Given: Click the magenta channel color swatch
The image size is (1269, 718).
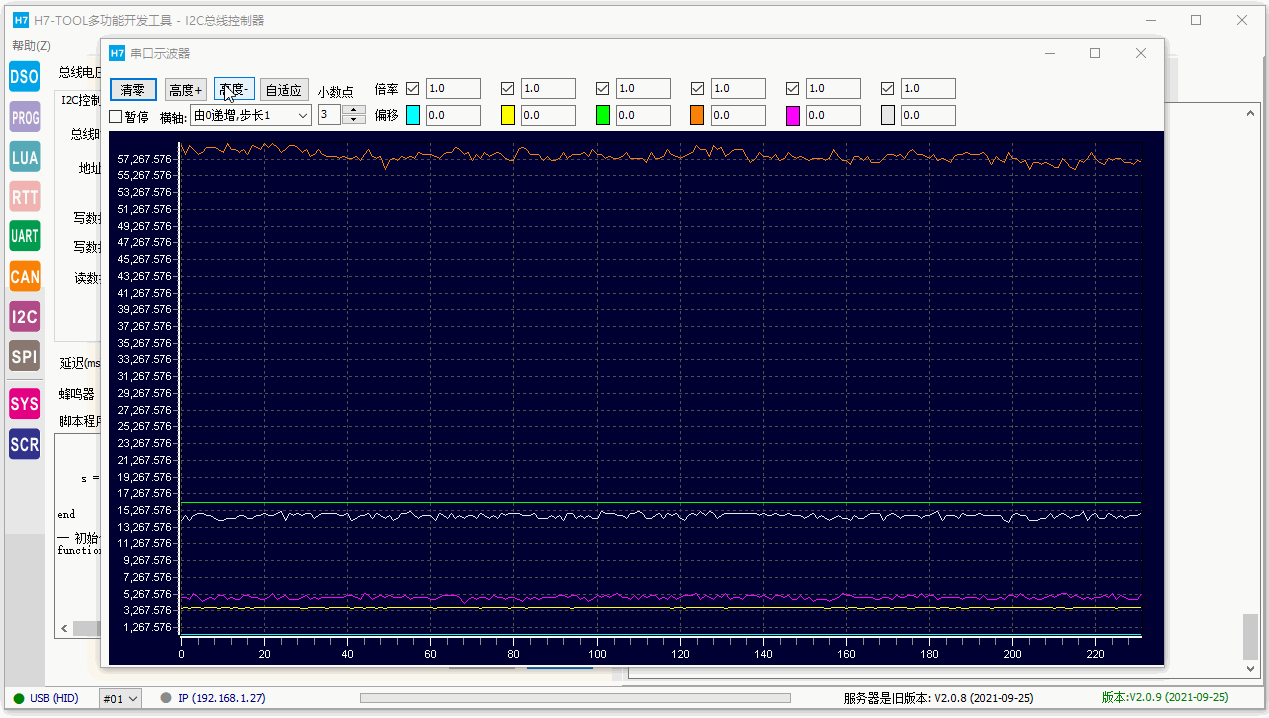Looking at the screenshot, I should 793,115.
